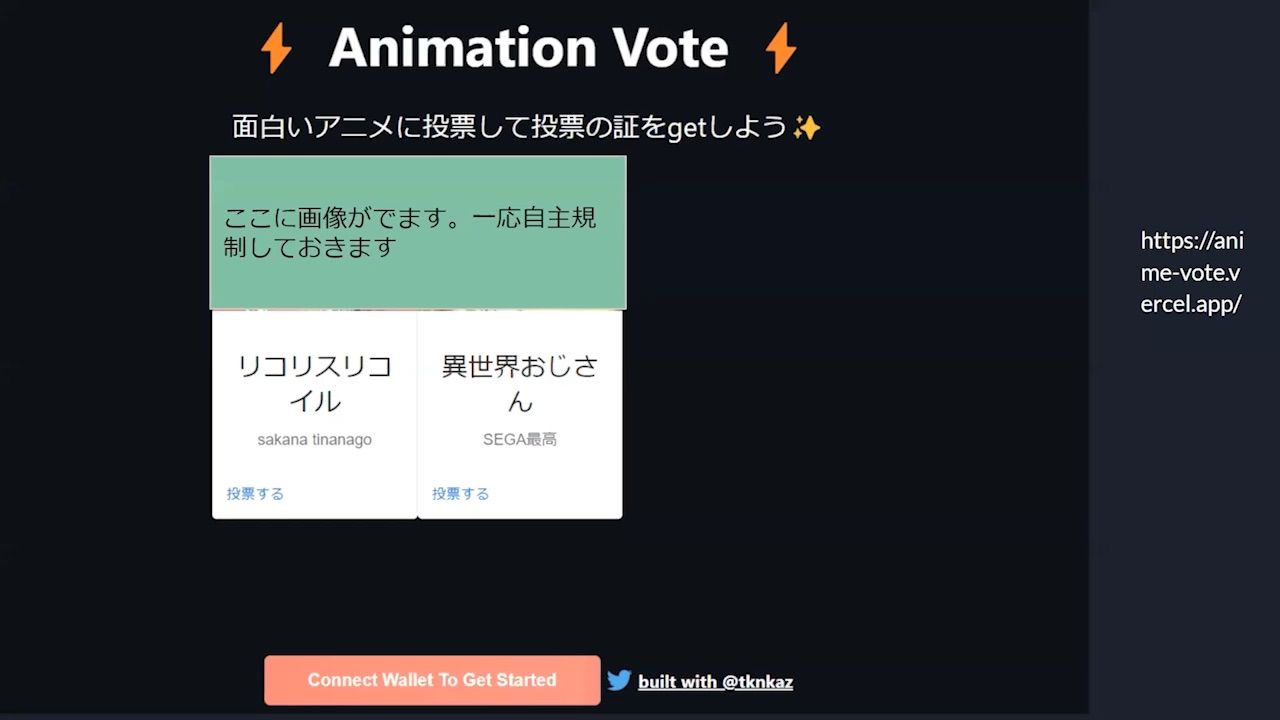Click the right lightning bolt icon
1280x720 pixels.
coord(780,48)
